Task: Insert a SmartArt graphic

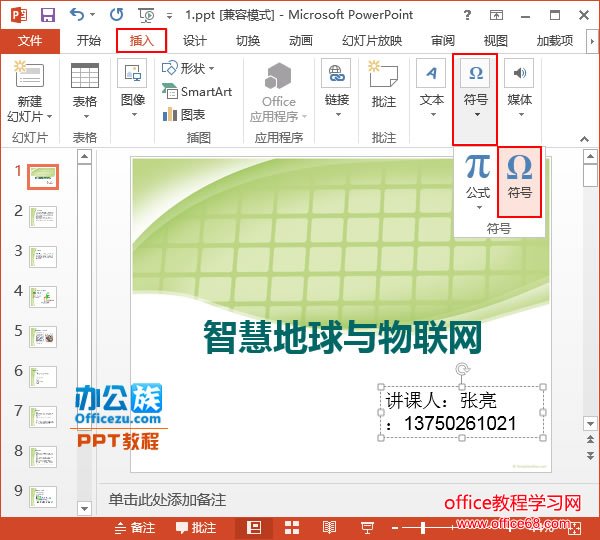Action: [197, 92]
